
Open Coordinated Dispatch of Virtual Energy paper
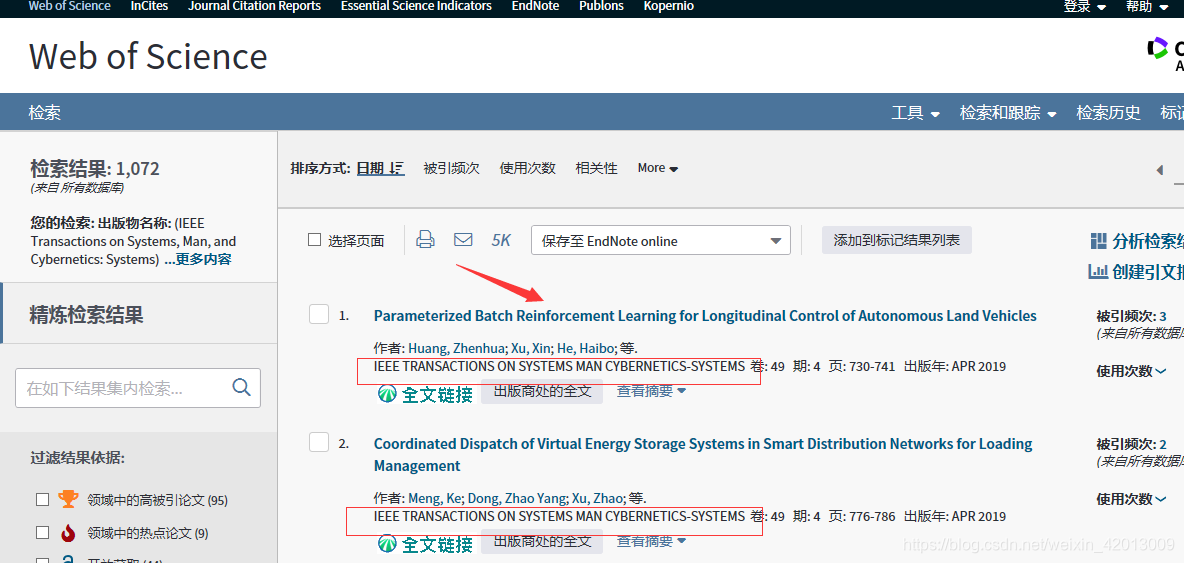pyautogui.click(x=703, y=454)
